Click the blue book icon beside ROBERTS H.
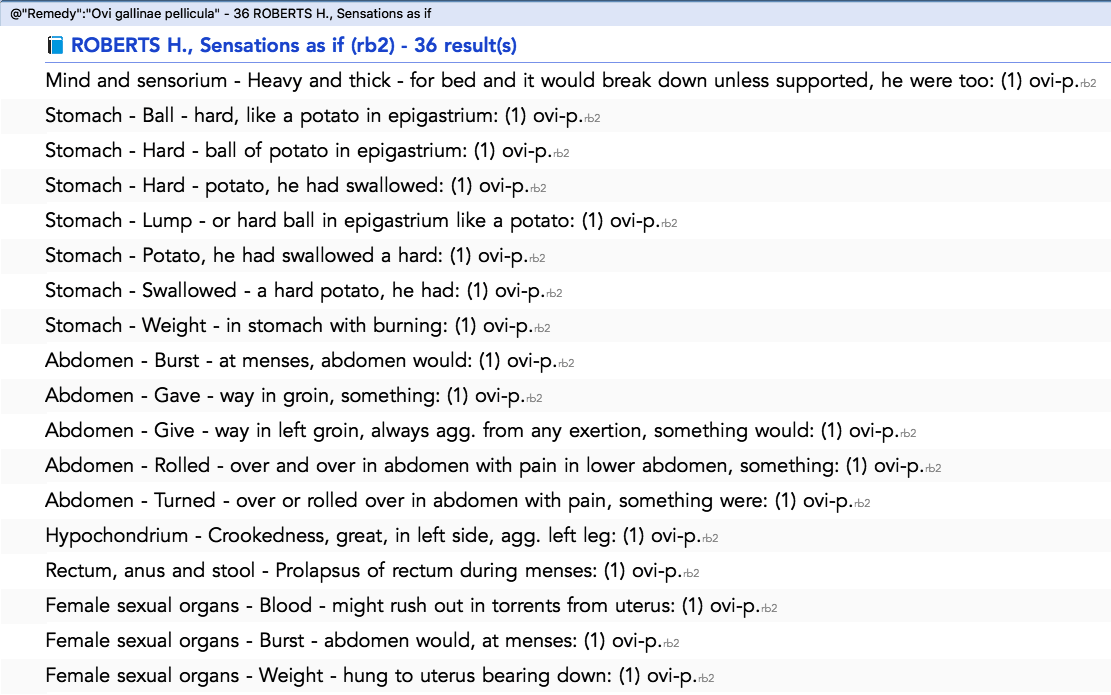Screen dimensions: 1111x695 pos(55,45)
